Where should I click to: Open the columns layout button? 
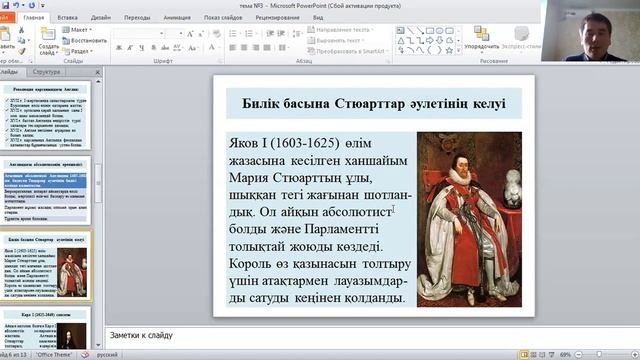(283, 48)
